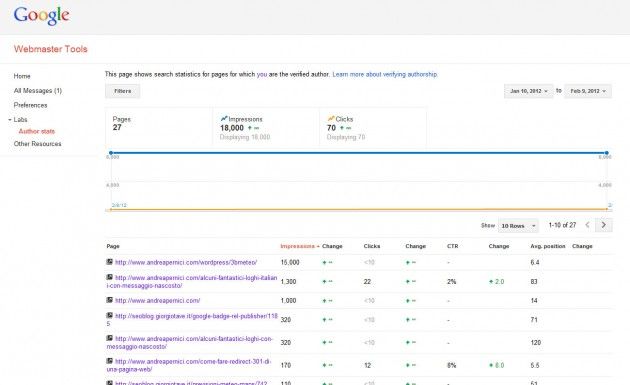Follow Learn more about verifying authorship link
This screenshot has width=630, height=385.
[x=385, y=74]
